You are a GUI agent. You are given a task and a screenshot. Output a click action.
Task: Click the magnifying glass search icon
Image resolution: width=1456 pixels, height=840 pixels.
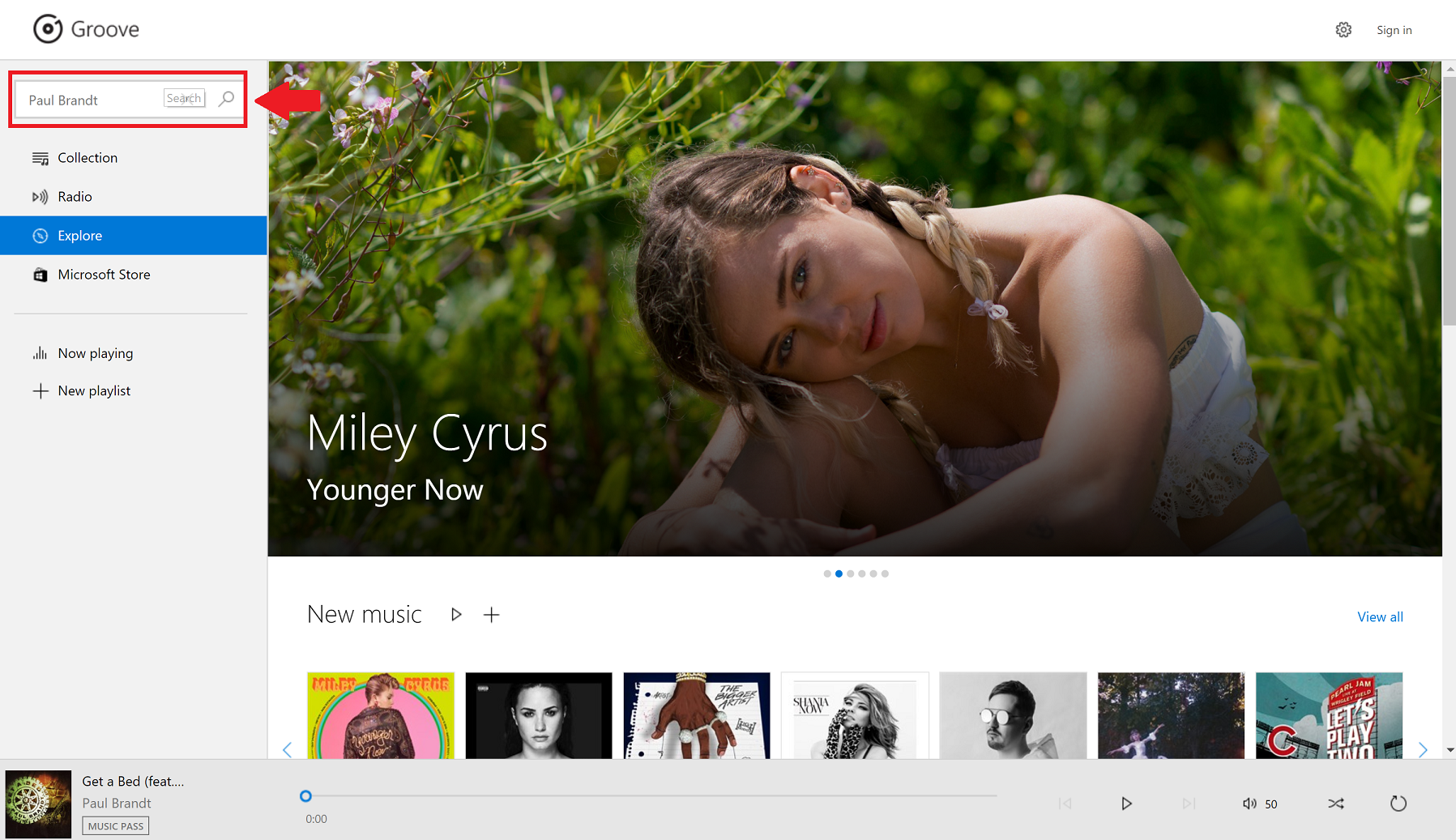[x=226, y=99]
